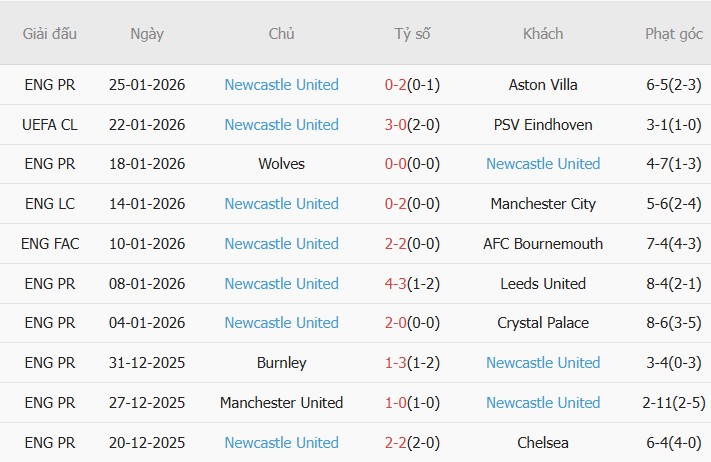Click Newcastle United in Manchester United row
The width and height of the screenshot is (711, 462).
pos(543,403)
